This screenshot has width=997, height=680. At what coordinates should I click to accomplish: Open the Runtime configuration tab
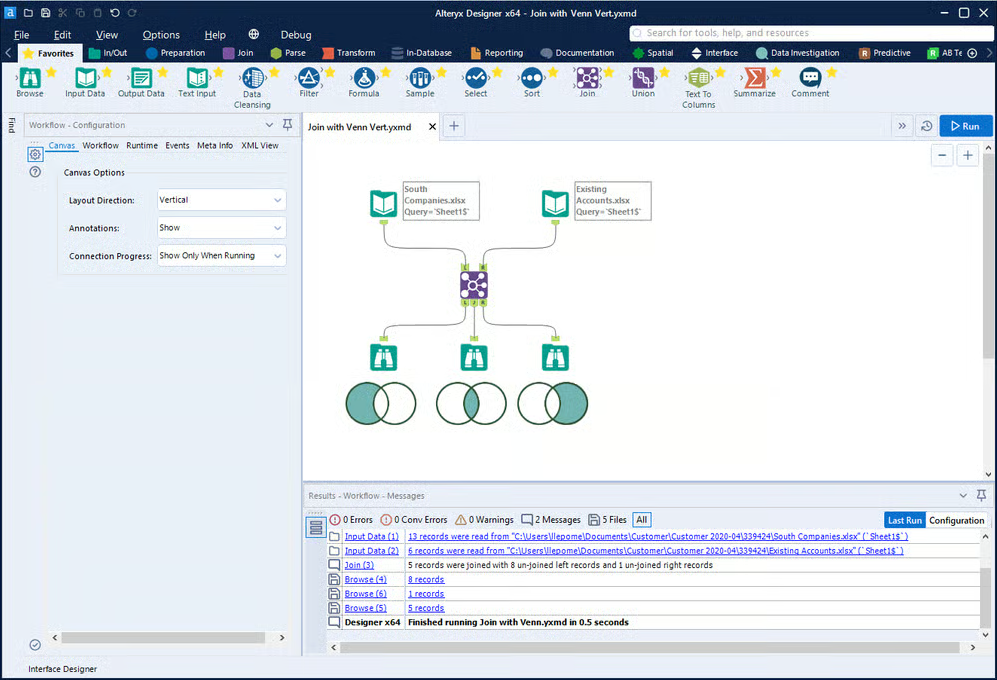click(142, 145)
